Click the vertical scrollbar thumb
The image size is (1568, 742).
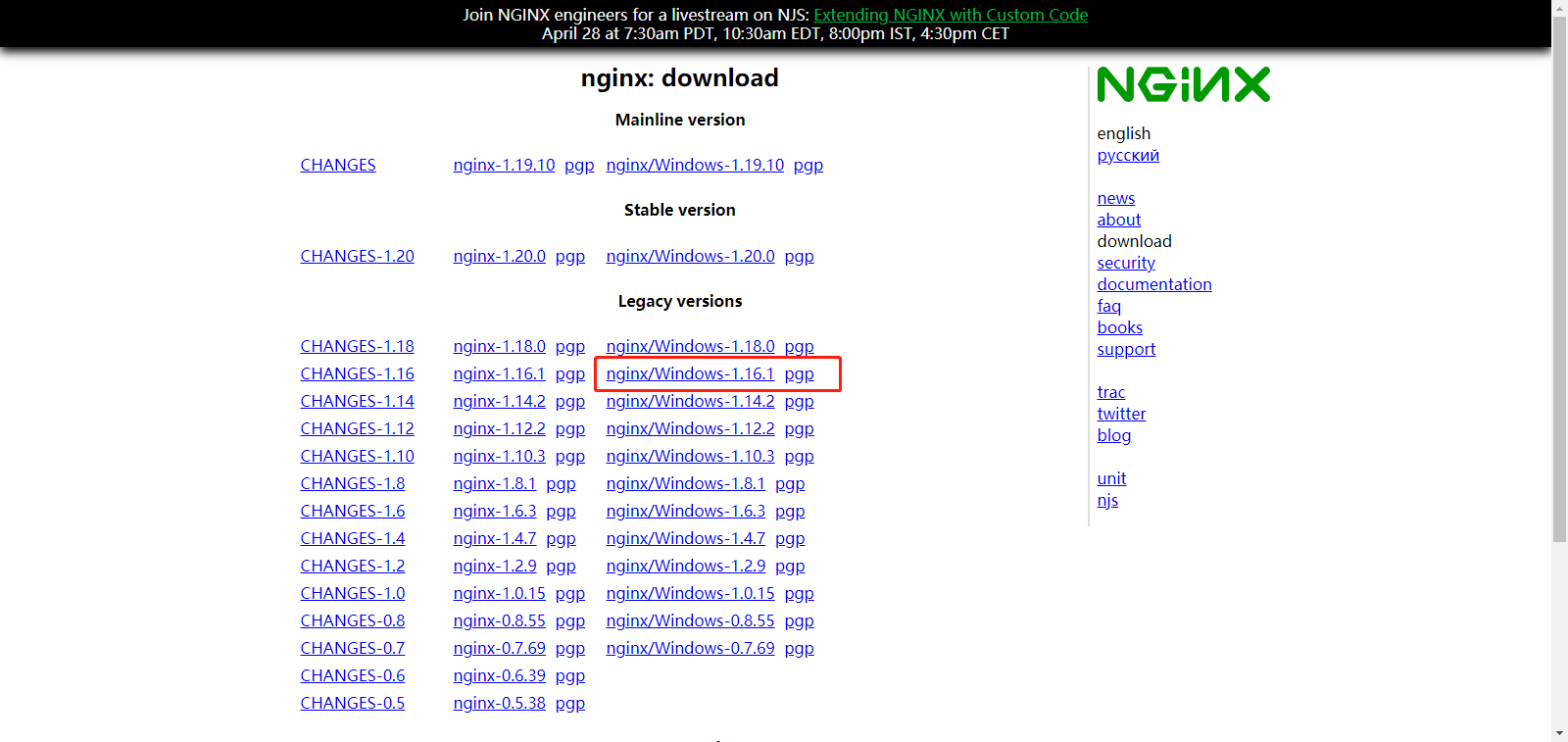pyautogui.click(x=1559, y=279)
